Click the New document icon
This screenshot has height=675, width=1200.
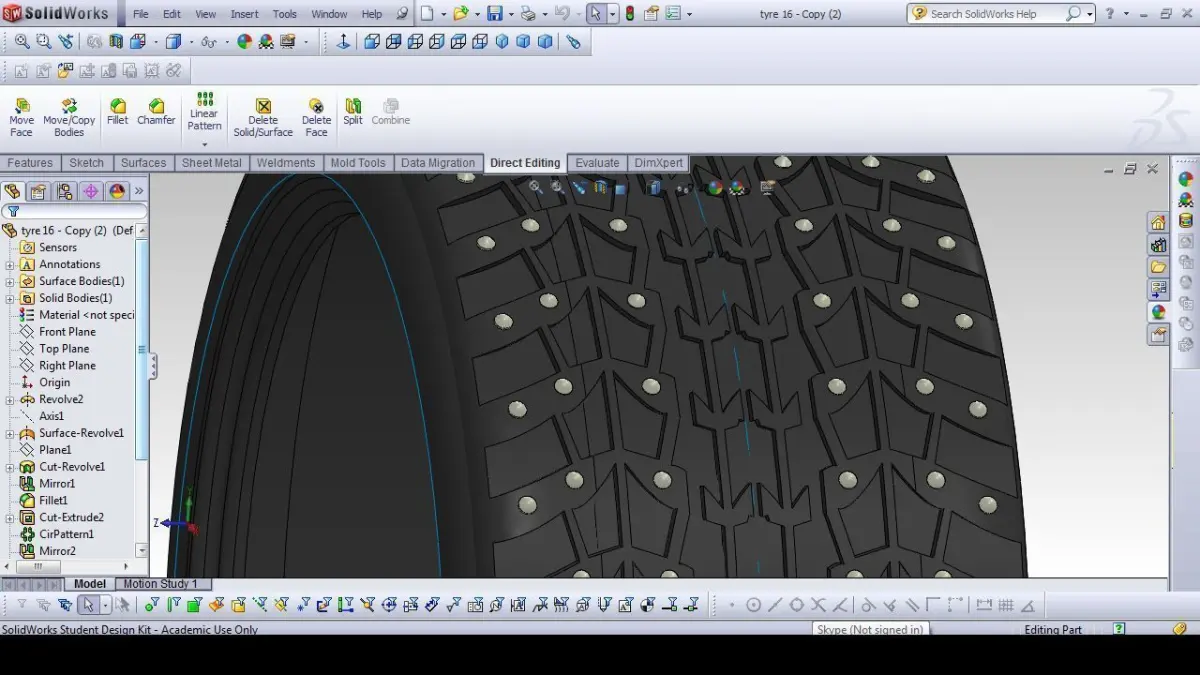click(427, 14)
